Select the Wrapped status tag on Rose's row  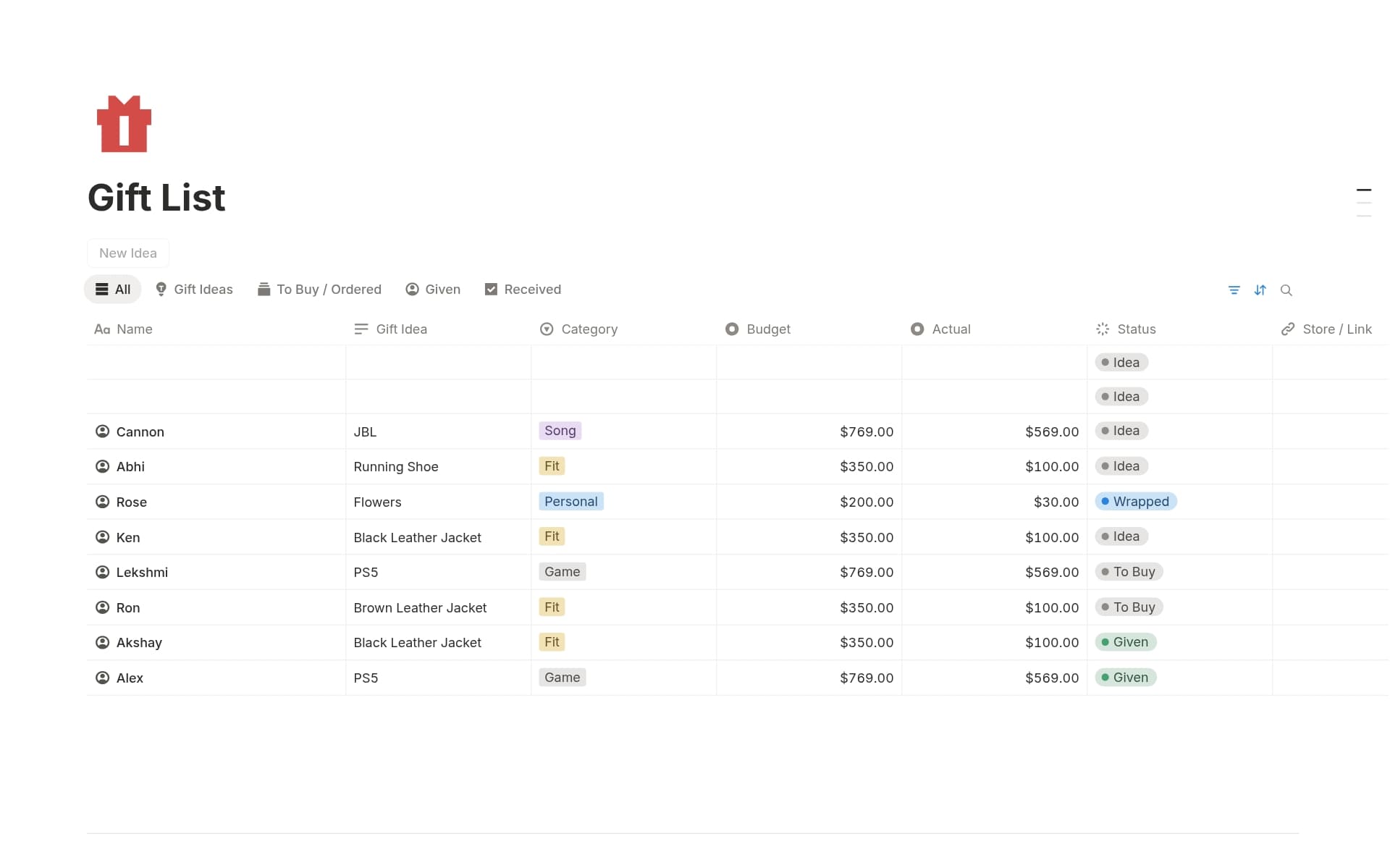[x=1136, y=501]
